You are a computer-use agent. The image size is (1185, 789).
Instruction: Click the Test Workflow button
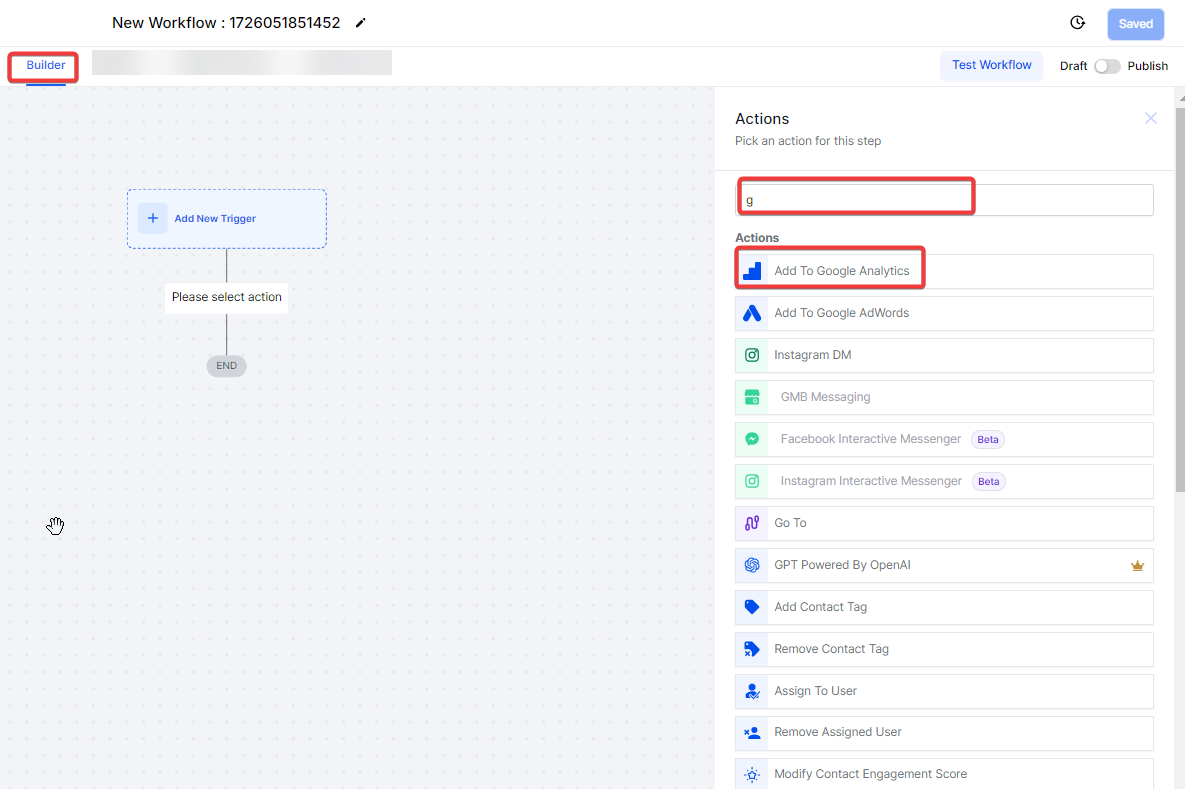(992, 66)
